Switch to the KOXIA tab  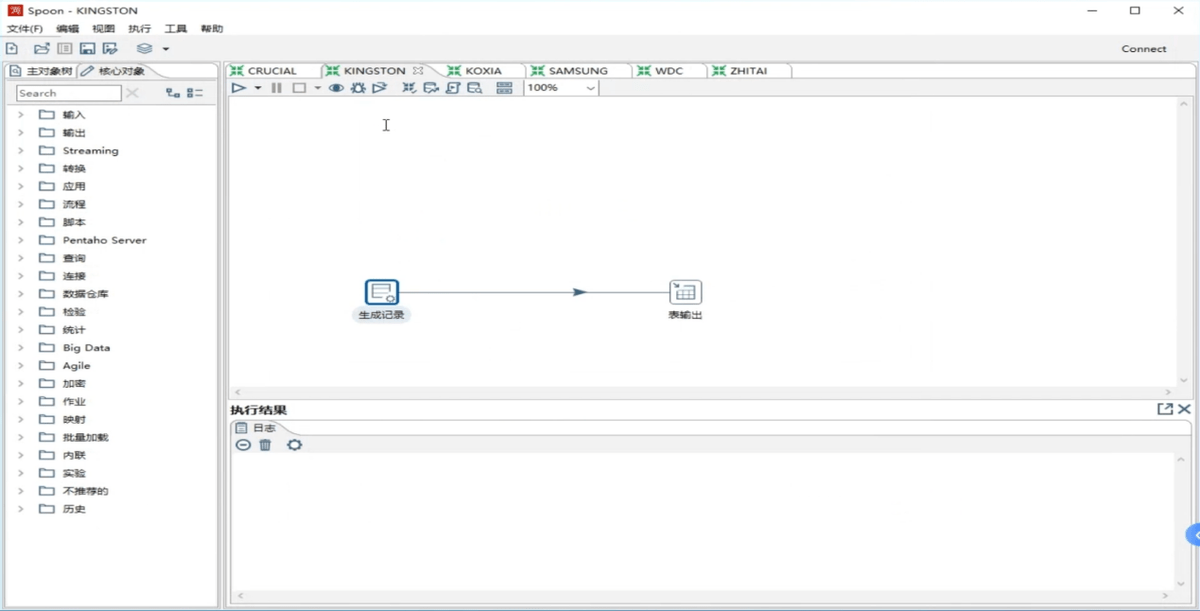click(483, 71)
